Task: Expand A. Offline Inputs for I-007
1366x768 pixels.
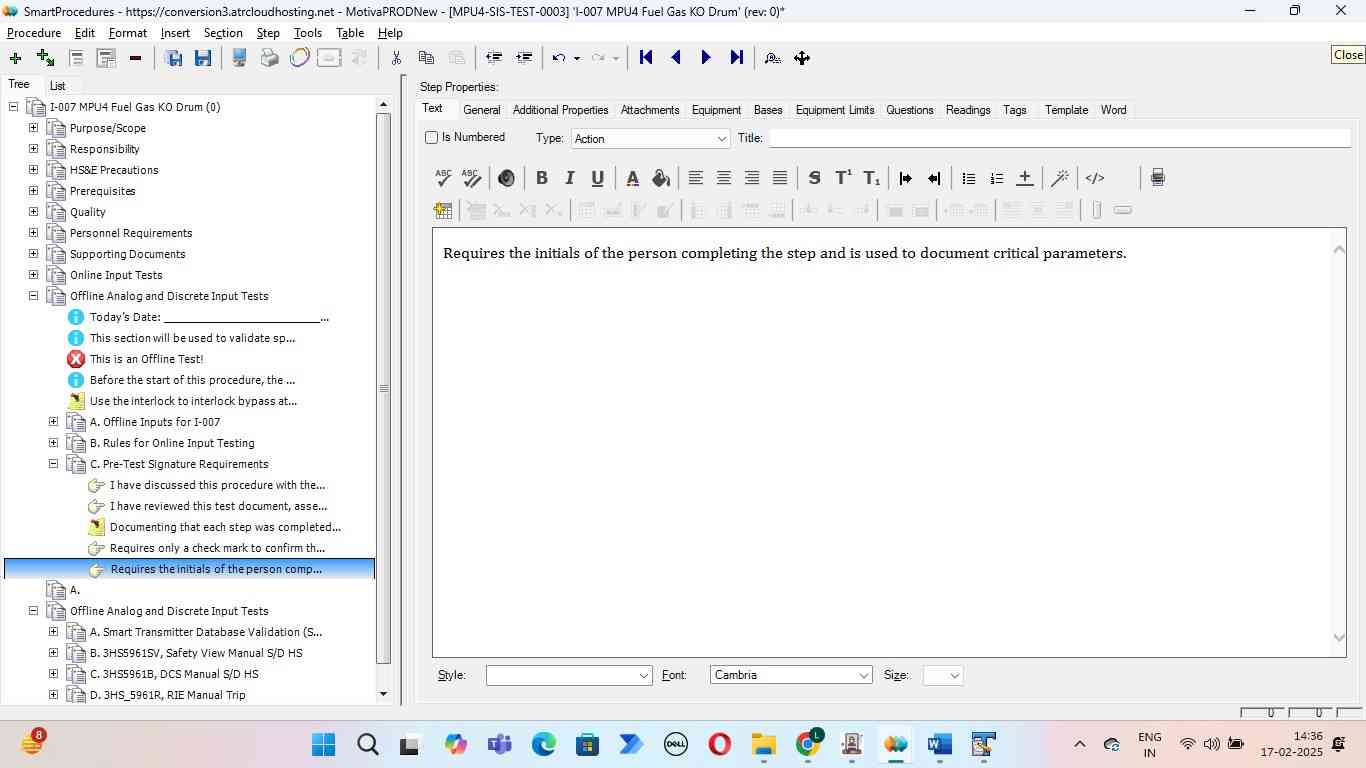Action: coord(54,422)
